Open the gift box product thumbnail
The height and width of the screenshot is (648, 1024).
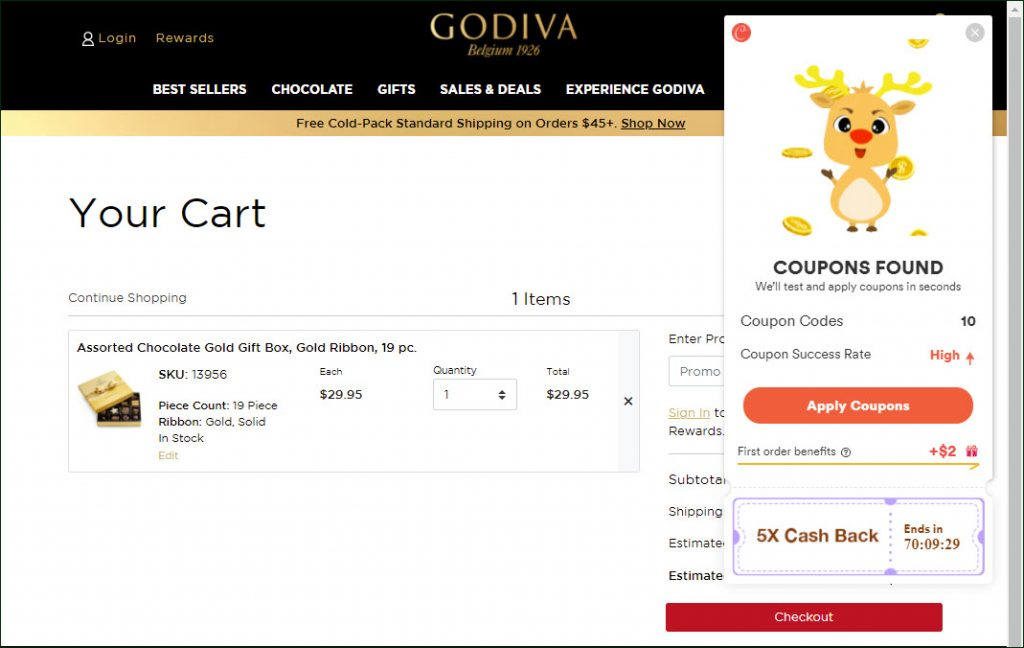tap(109, 399)
